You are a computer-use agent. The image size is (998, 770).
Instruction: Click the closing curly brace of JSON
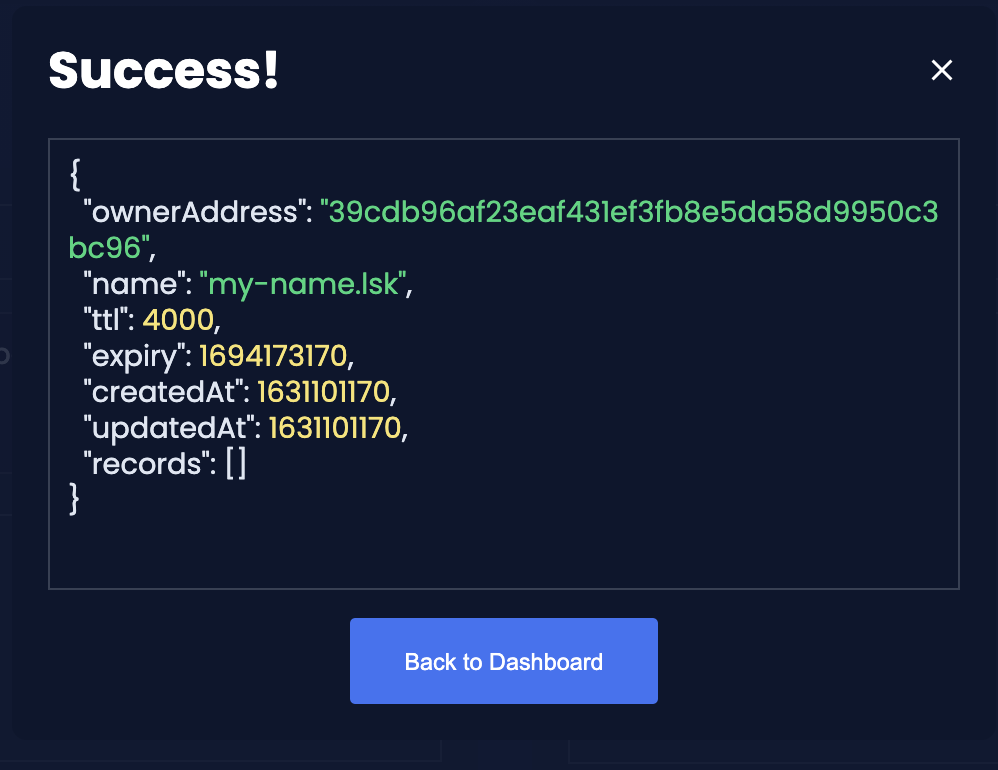point(74,499)
